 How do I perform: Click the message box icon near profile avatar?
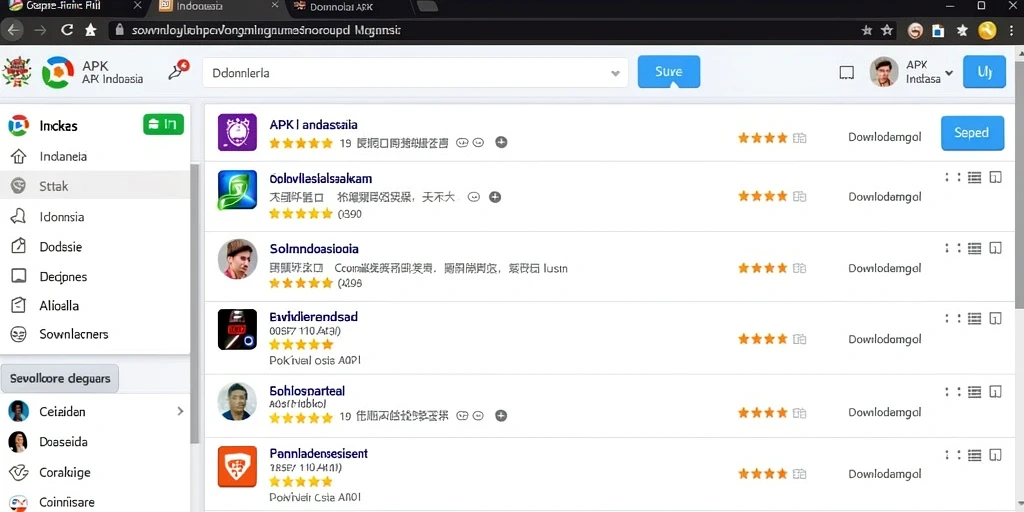[x=846, y=72]
